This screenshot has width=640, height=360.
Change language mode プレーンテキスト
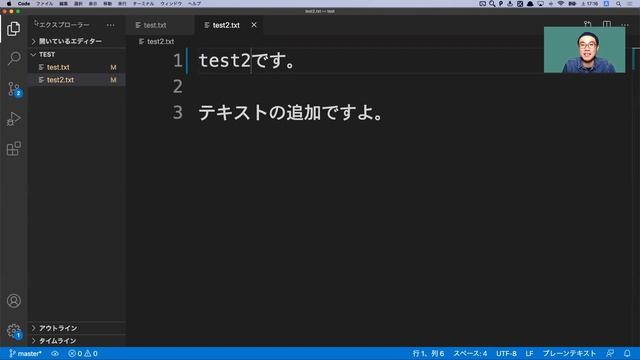pyautogui.click(x=569, y=353)
